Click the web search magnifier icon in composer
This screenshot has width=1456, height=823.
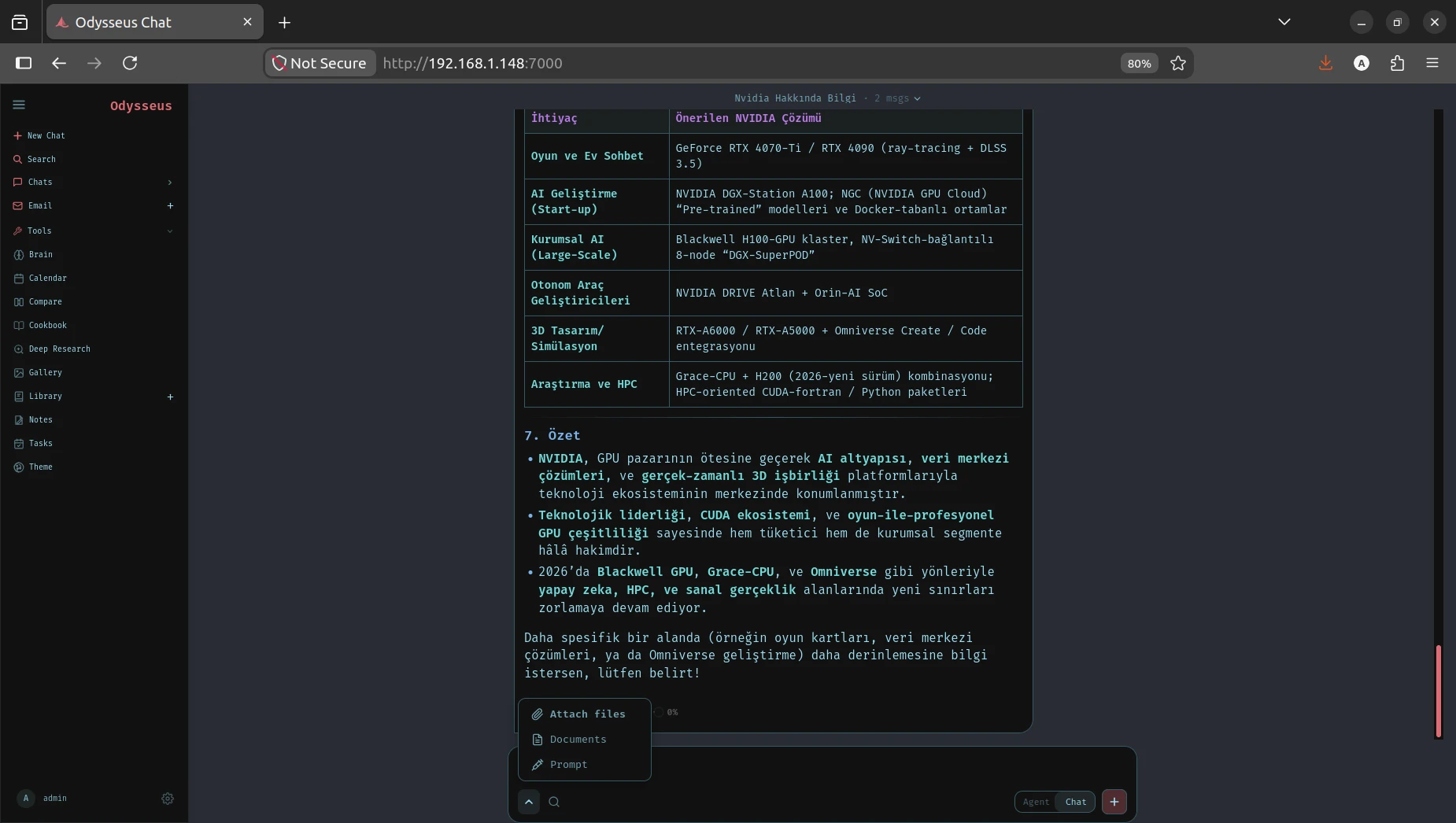coord(554,802)
